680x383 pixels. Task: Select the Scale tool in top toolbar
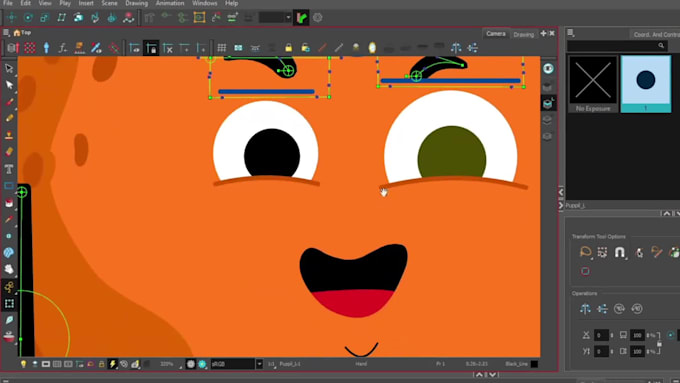pos(45,18)
